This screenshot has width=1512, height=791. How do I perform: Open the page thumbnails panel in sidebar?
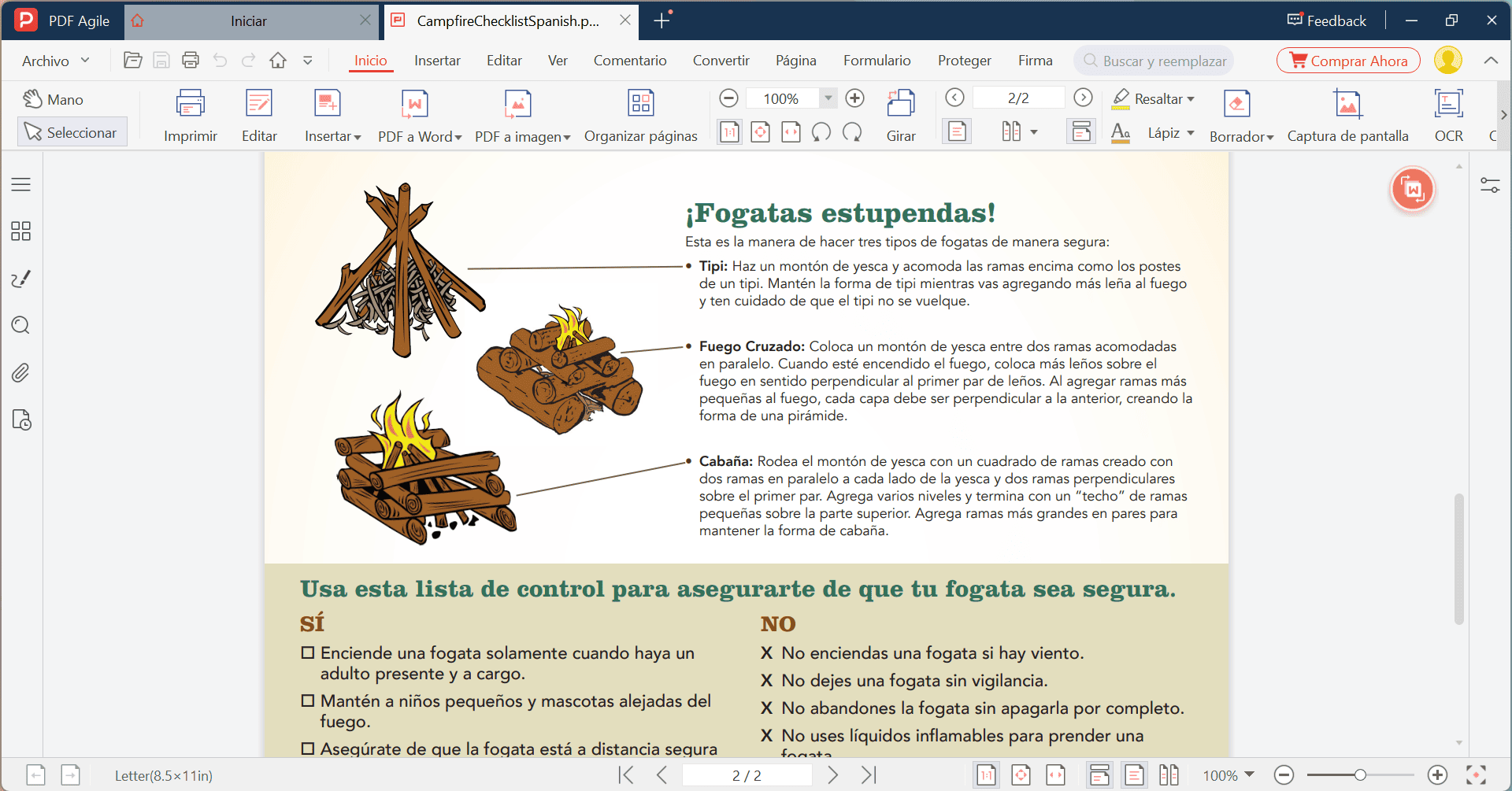click(x=20, y=231)
